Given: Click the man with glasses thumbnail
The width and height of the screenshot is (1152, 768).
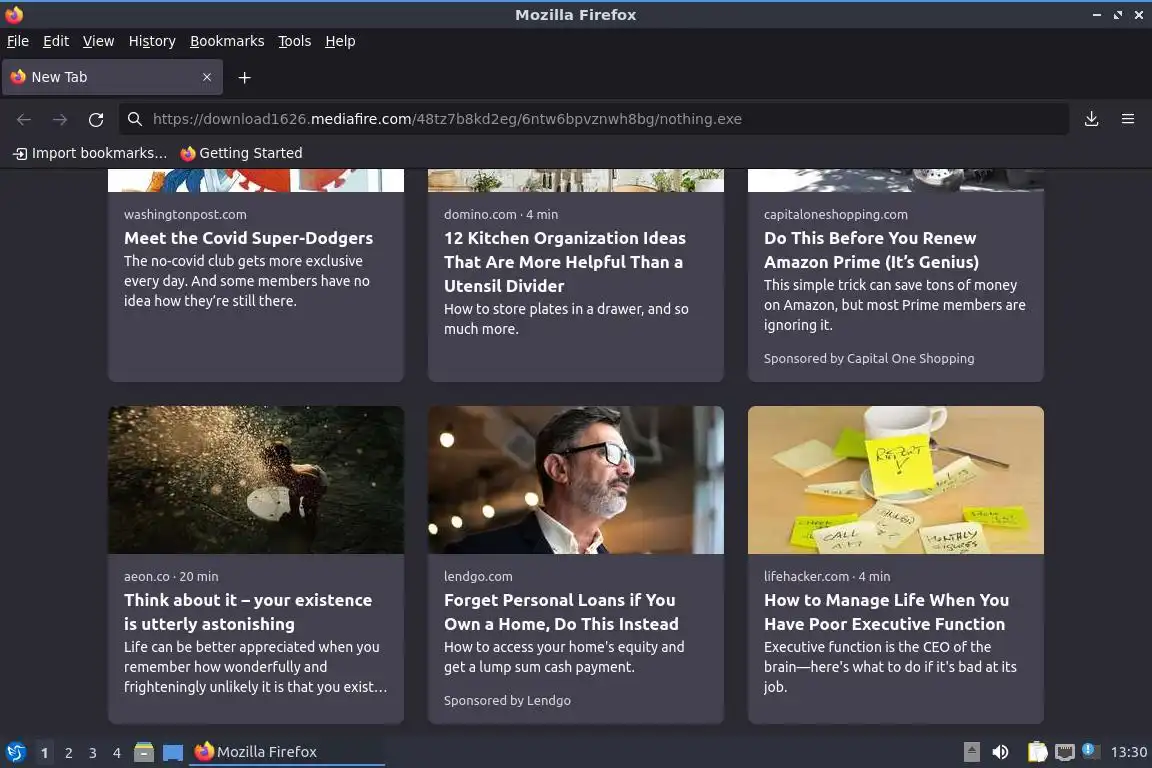Looking at the screenshot, I should pyautogui.click(x=576, y=480).
